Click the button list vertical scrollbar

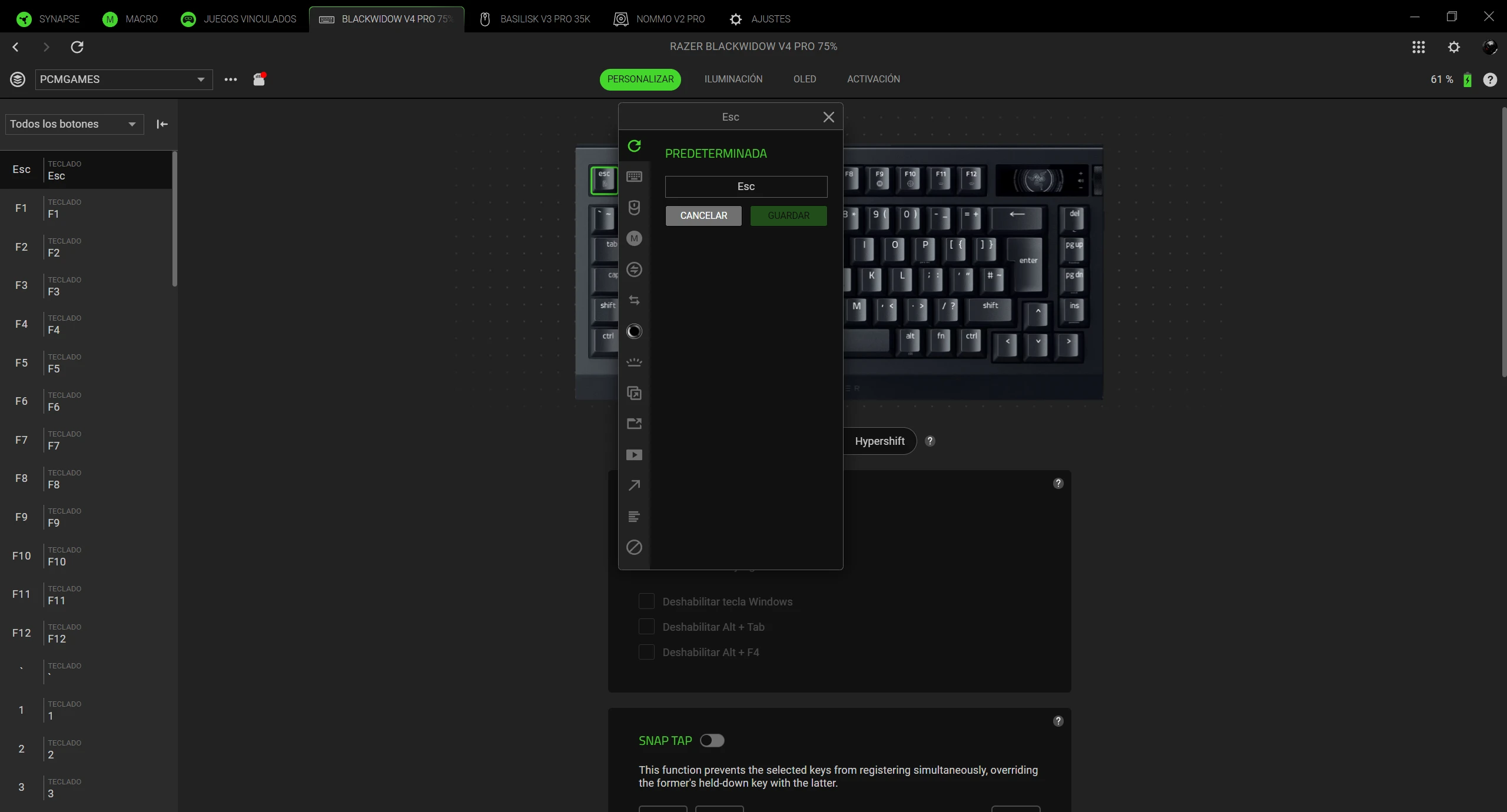(x=174, y=219)
